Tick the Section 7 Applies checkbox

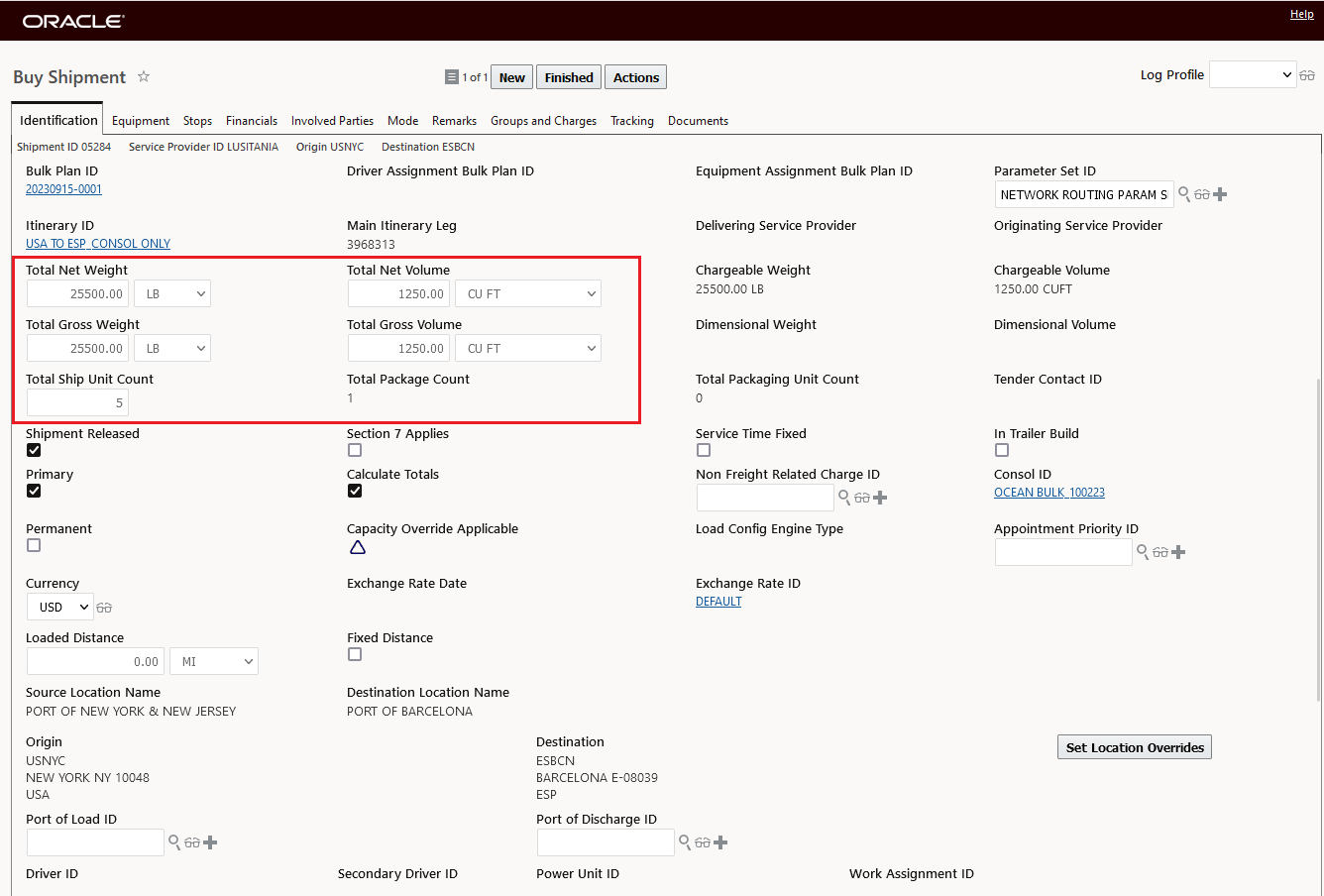355,450
